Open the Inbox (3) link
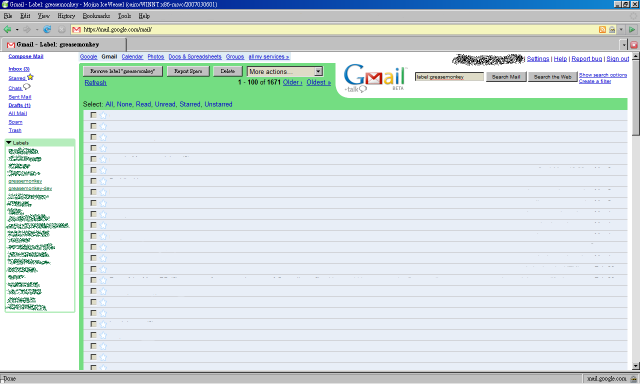This screenshot has height=384, width=640. [19, 69]
